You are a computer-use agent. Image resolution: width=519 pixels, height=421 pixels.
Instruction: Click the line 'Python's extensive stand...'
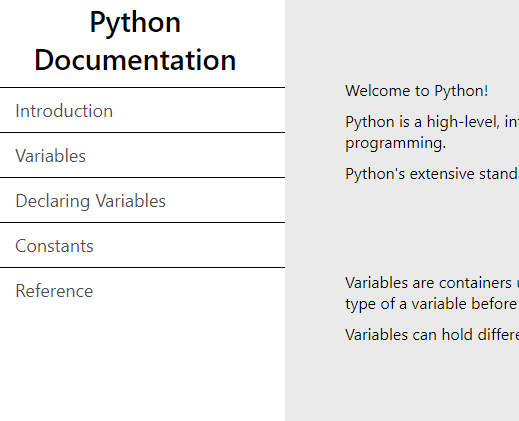point(432,174)
